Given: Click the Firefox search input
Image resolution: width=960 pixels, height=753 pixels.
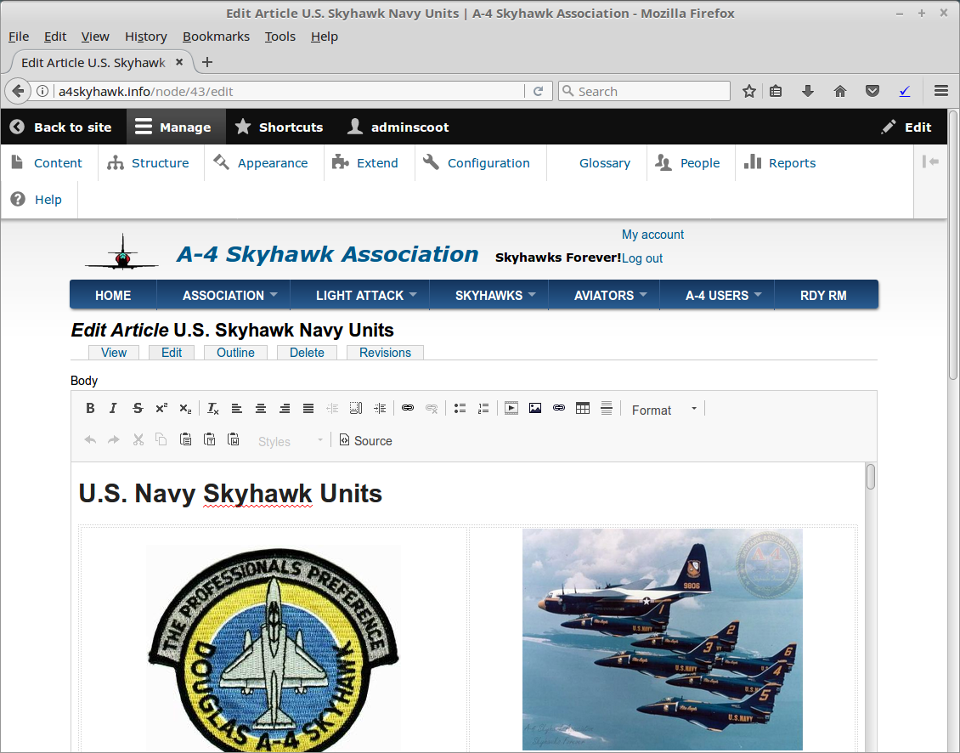Looking at the screenshot, I should tap(645, 91).
